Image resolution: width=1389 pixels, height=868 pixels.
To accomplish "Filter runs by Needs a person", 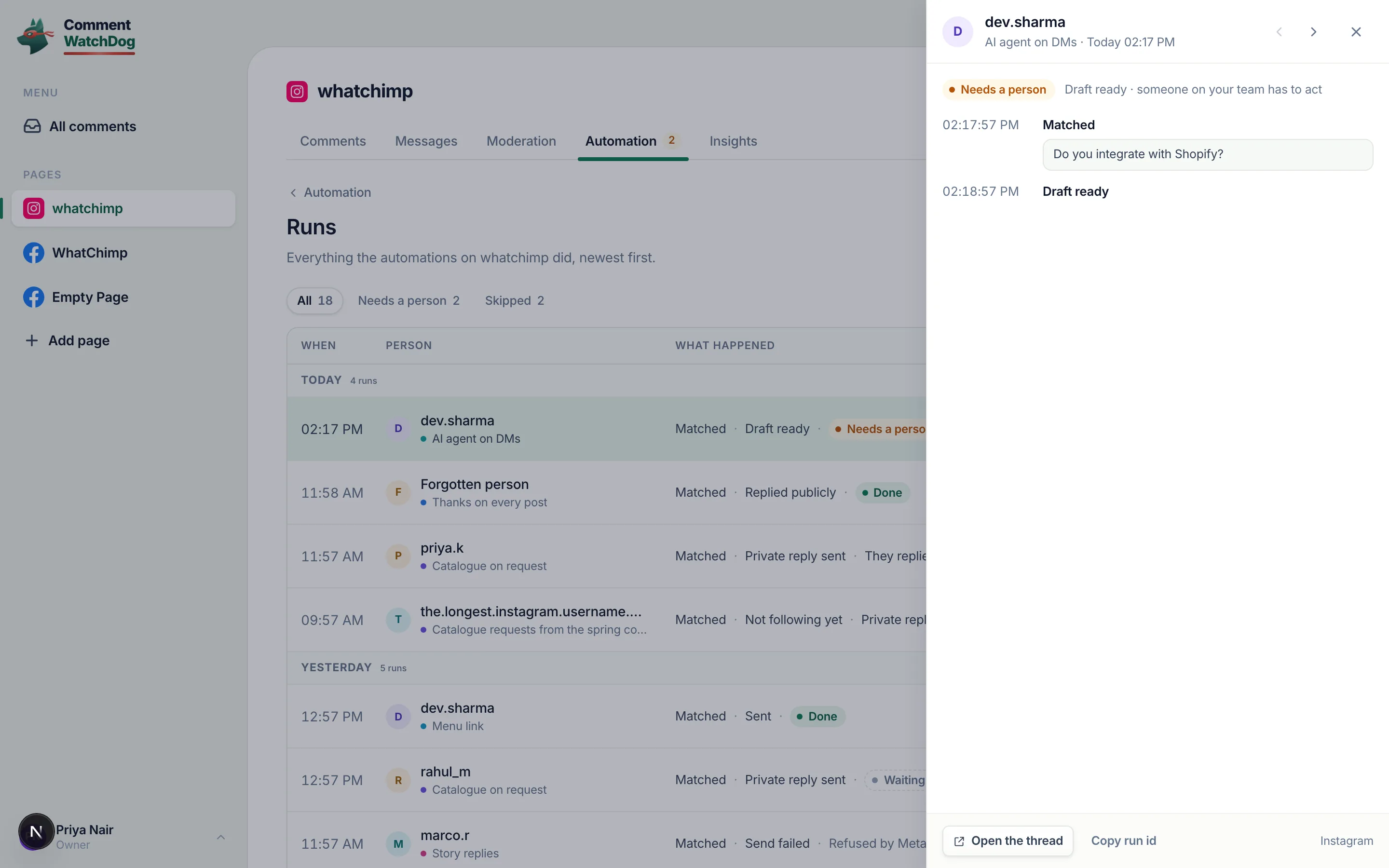I will tap(409, 301).
